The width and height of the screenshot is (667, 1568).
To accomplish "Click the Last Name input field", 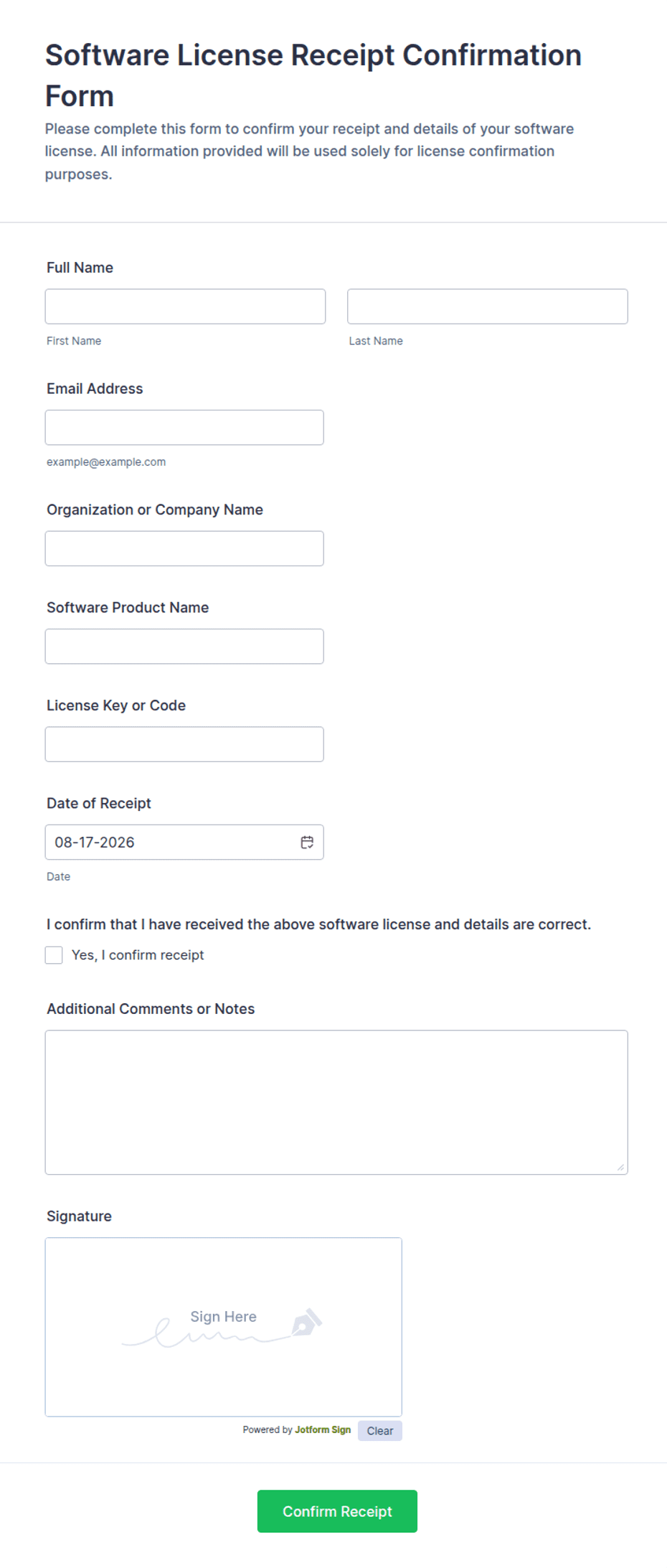I will click(488, 306).
